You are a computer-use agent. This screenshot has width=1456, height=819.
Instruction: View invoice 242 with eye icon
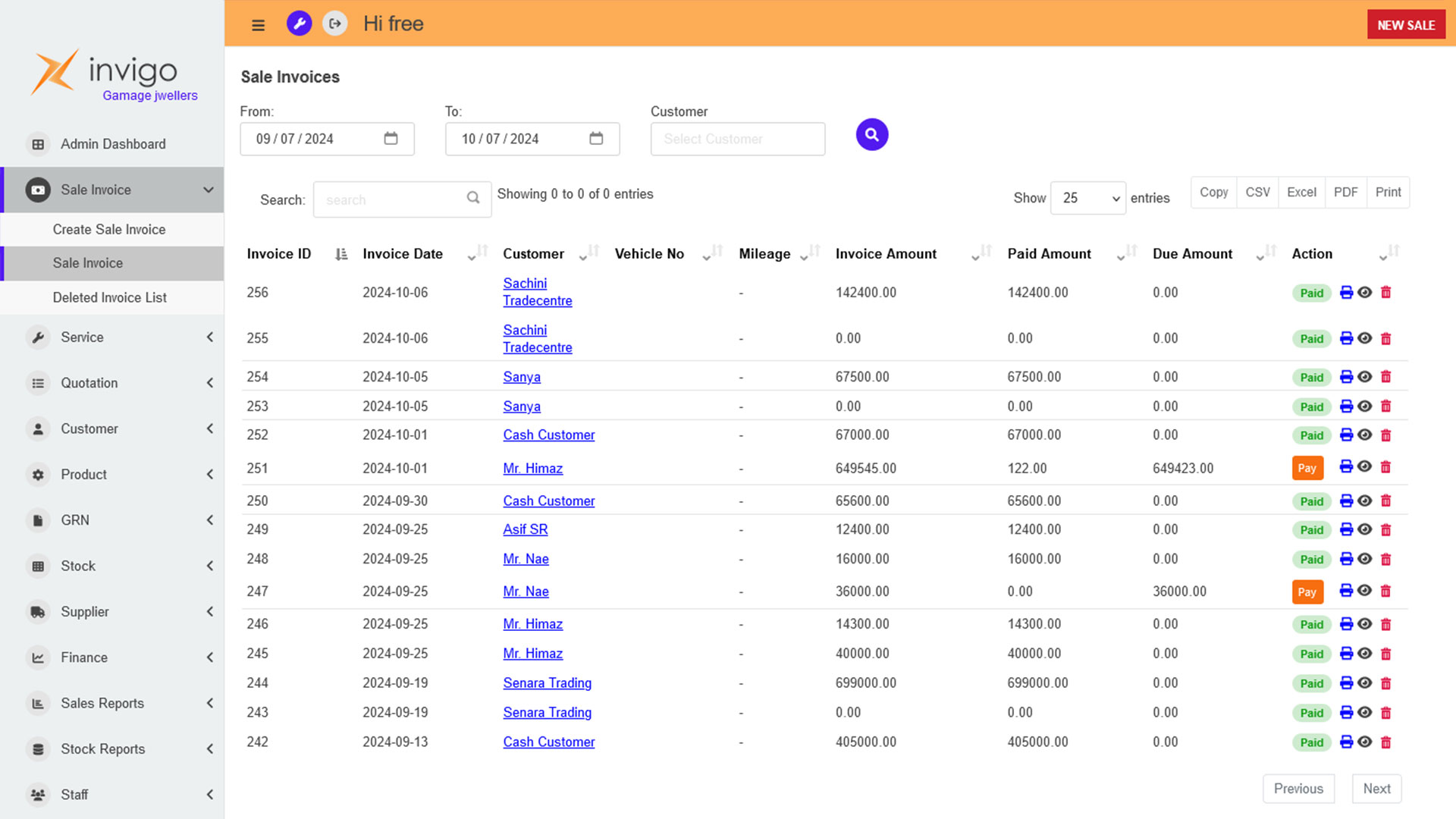[x=1364, y=742]
